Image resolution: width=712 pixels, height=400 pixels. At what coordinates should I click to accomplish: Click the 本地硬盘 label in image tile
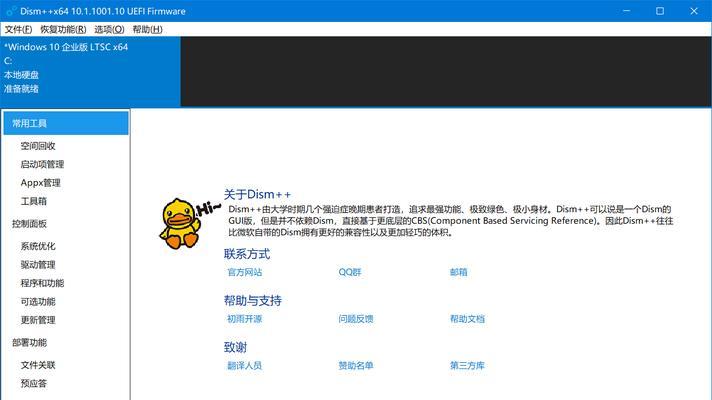[x=21, y=75]
